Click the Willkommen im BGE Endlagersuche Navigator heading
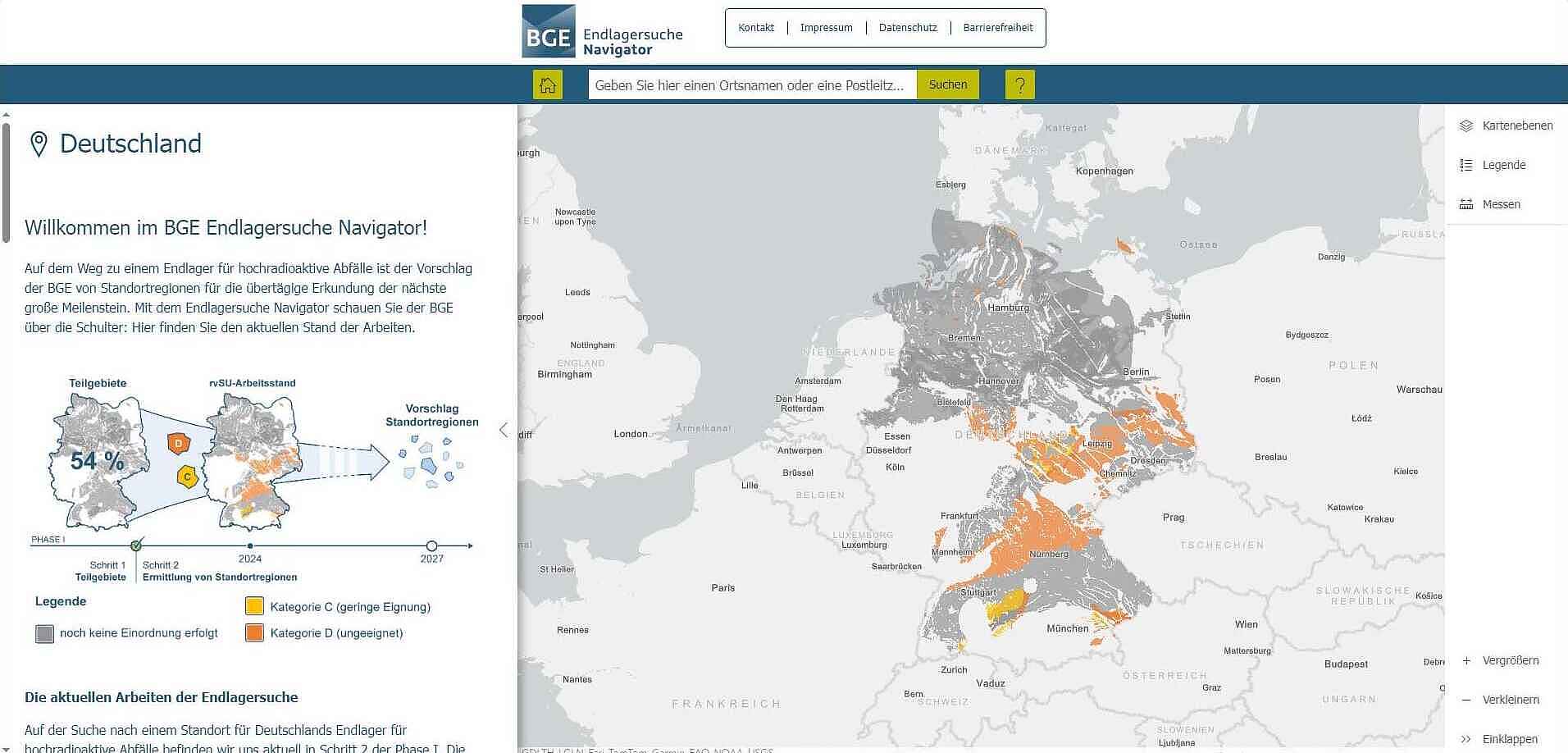This screenshot has width=1568, height=753. [226, 228]
